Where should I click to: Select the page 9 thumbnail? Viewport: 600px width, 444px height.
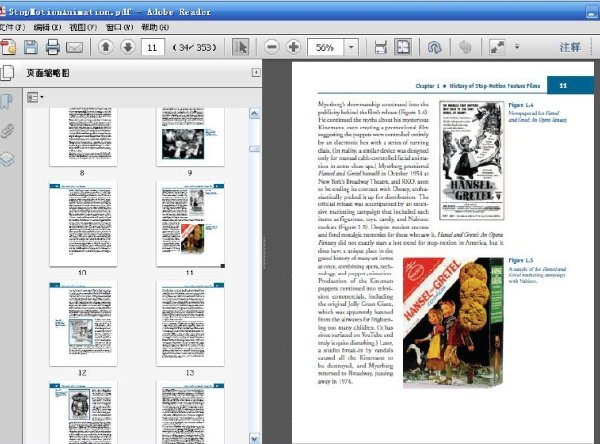[190, 137]
